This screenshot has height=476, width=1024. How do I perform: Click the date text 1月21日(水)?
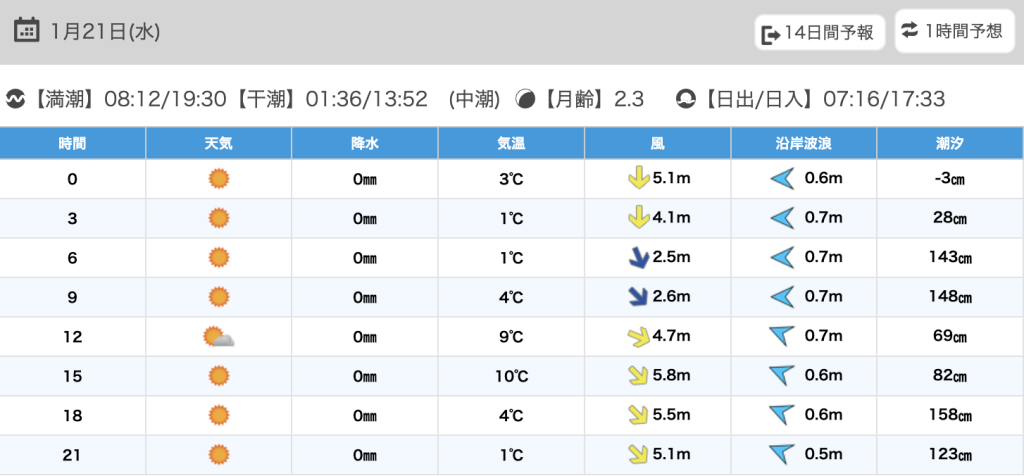(105, 31)
